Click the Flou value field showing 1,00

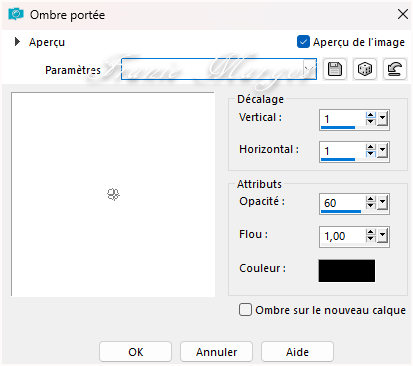[343, 236]
